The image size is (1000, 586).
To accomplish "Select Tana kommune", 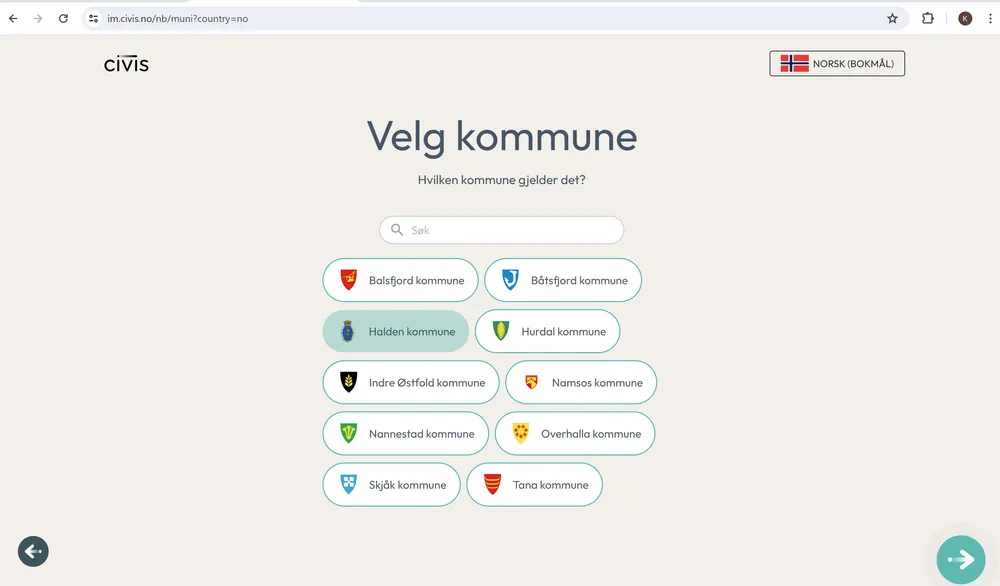I will pos(534,485).
